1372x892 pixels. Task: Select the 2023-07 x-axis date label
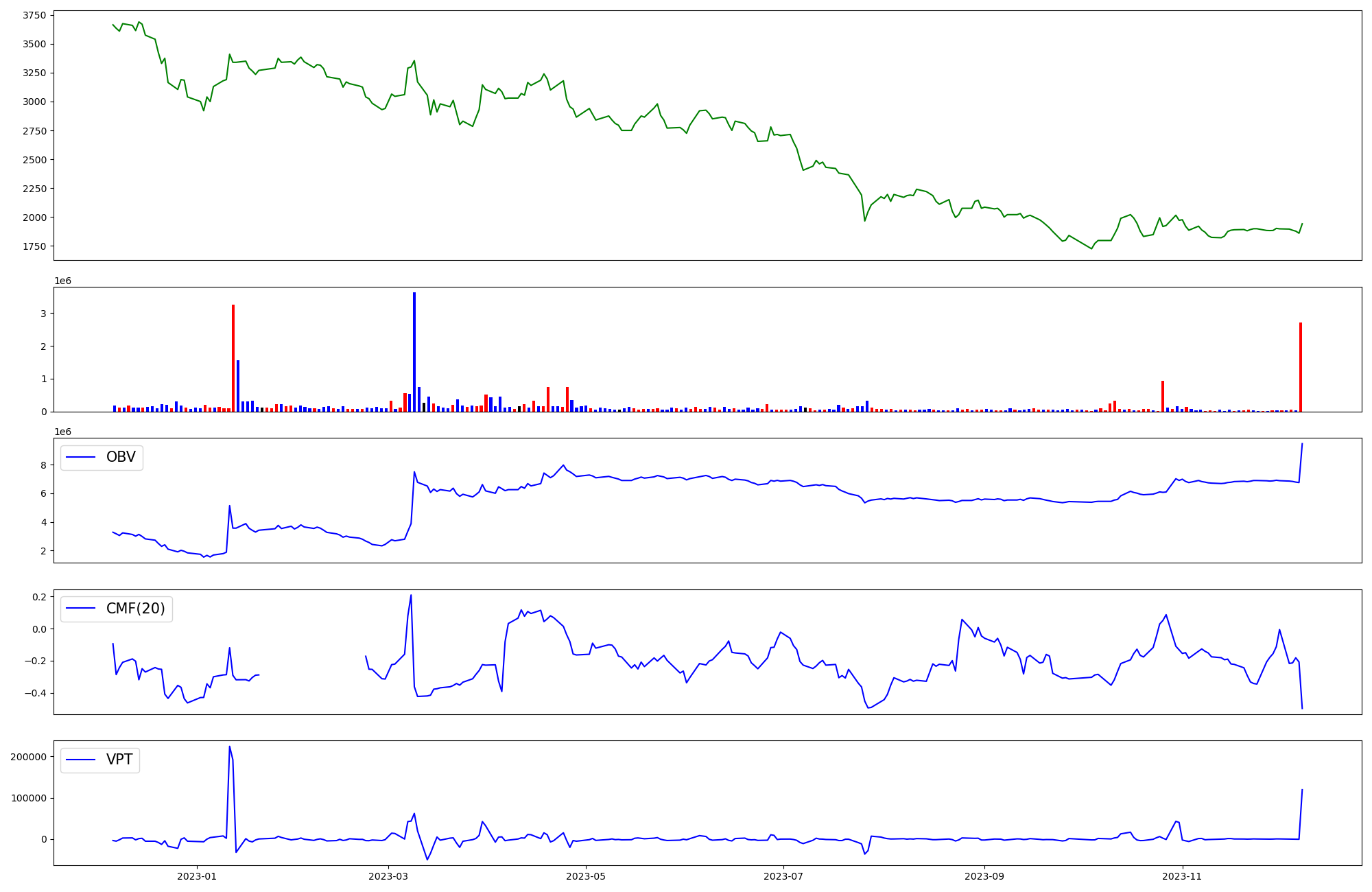pos(783,876)
